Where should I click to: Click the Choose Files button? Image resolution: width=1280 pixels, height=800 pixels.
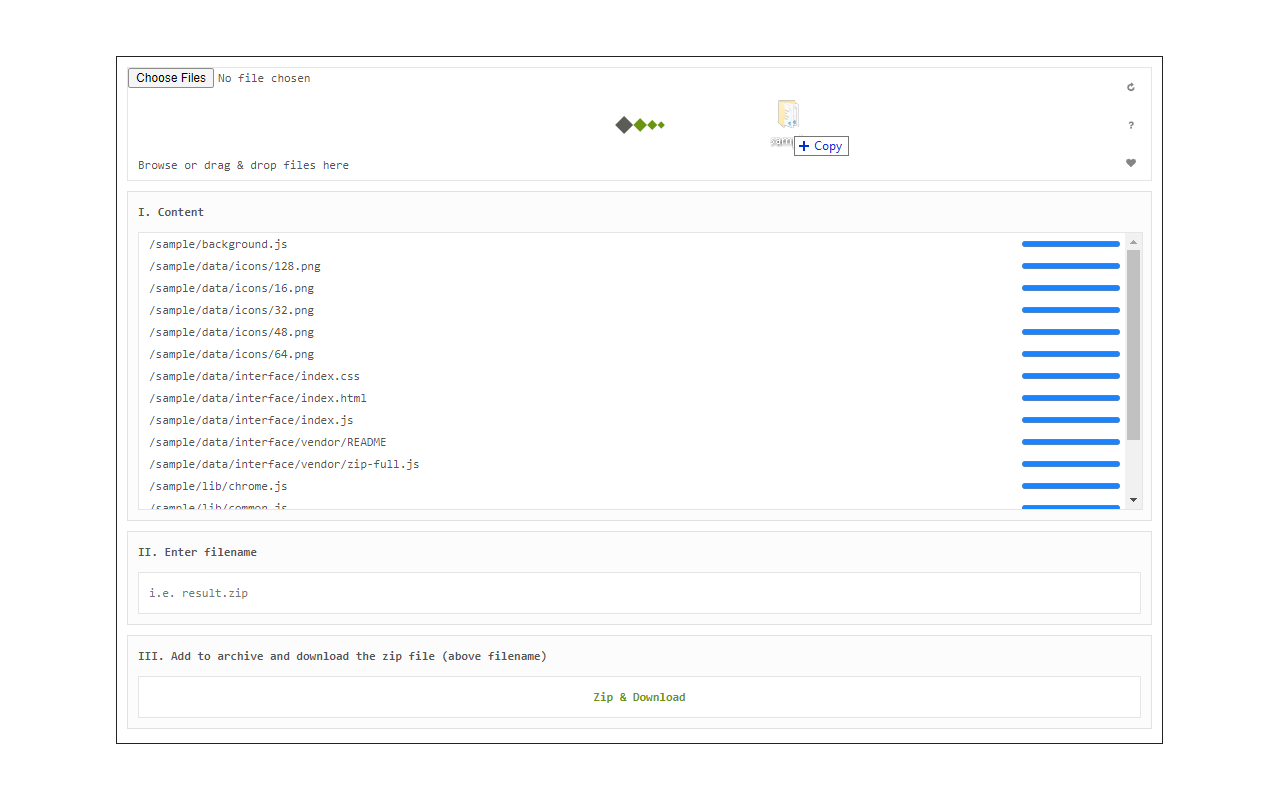pyautogui.click(x=171, y=78)
